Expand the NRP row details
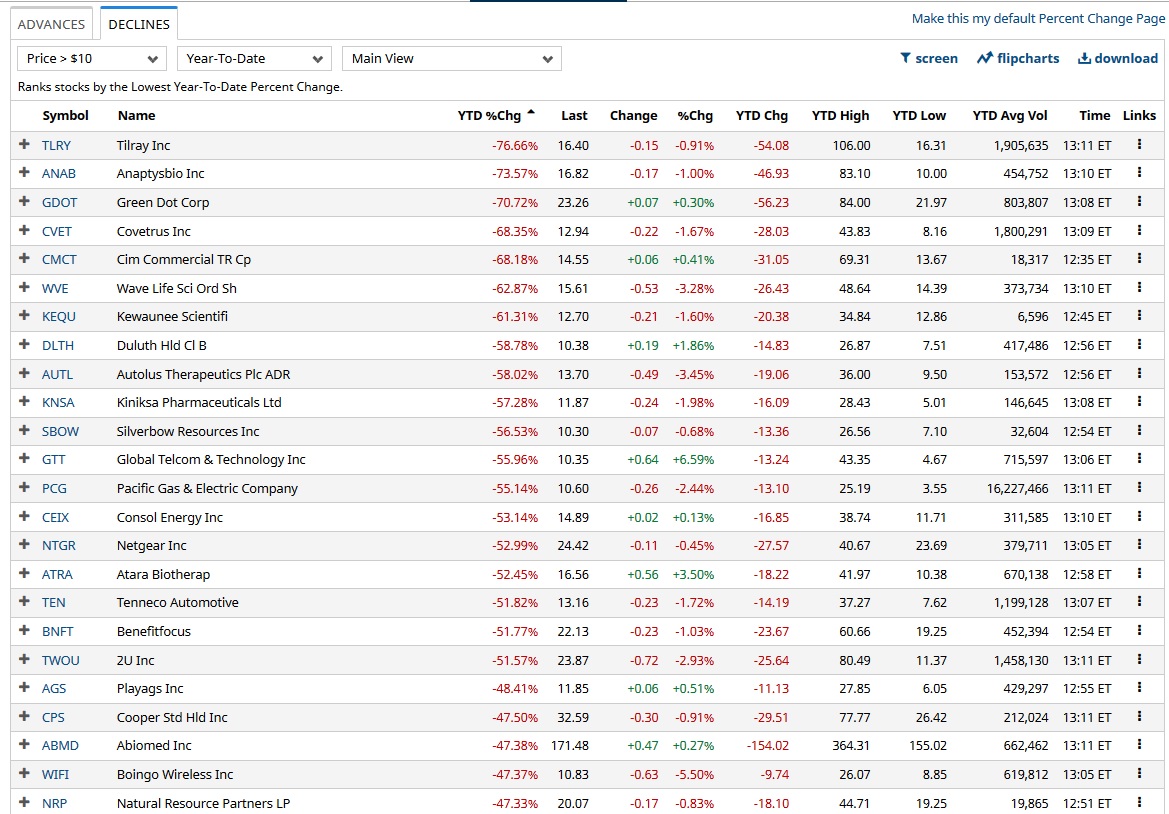 click(x=24, y=802)
